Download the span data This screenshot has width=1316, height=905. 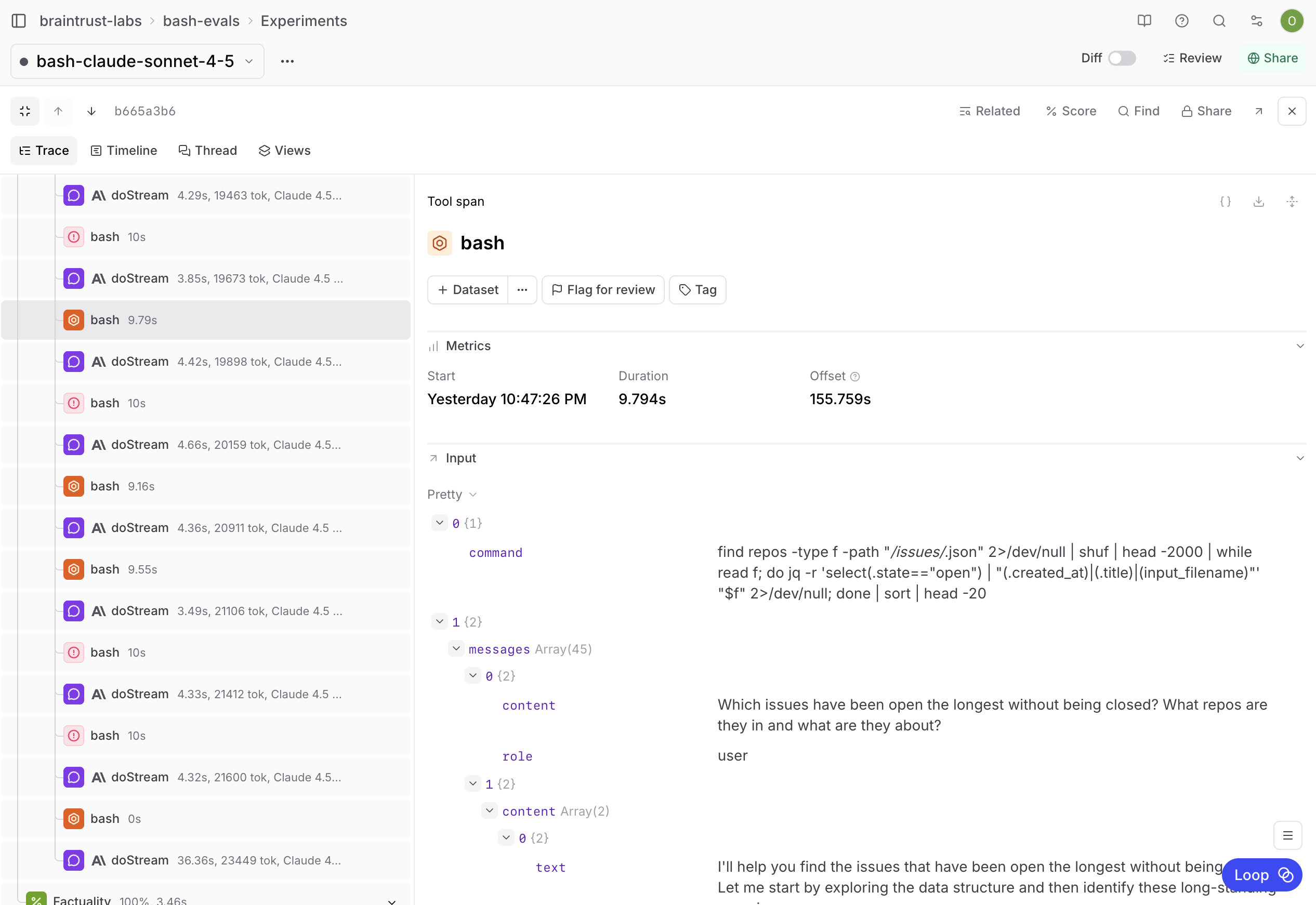[x=1259, y=201]
